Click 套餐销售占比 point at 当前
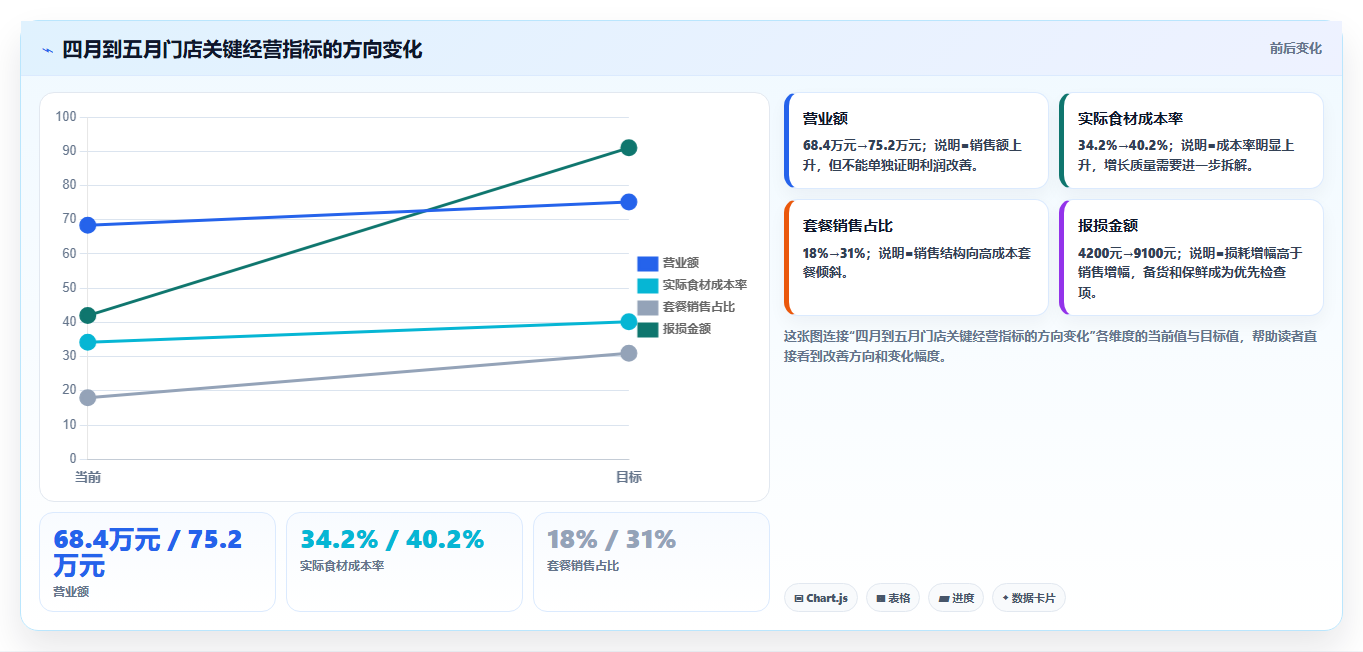This screenshot has width=1363, height=652. coord(88,398)
